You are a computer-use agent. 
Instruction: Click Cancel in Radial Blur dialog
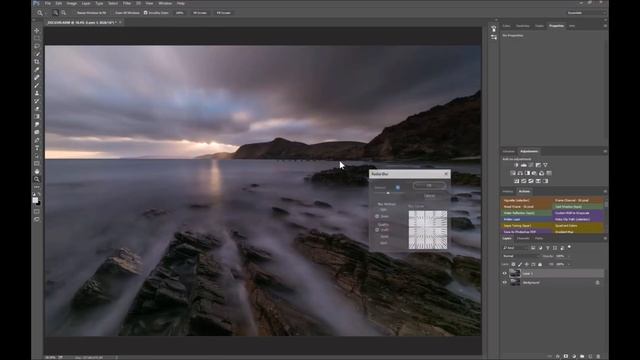coord(429,196)
